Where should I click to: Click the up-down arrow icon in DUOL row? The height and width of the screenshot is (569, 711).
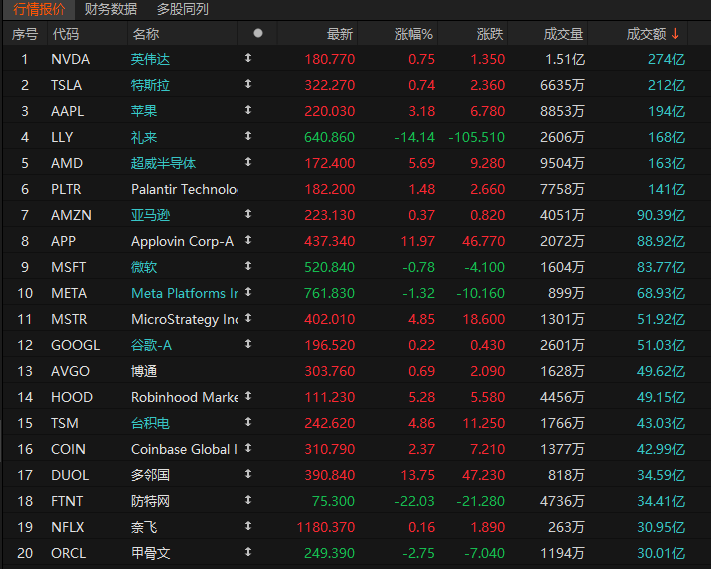248,474
